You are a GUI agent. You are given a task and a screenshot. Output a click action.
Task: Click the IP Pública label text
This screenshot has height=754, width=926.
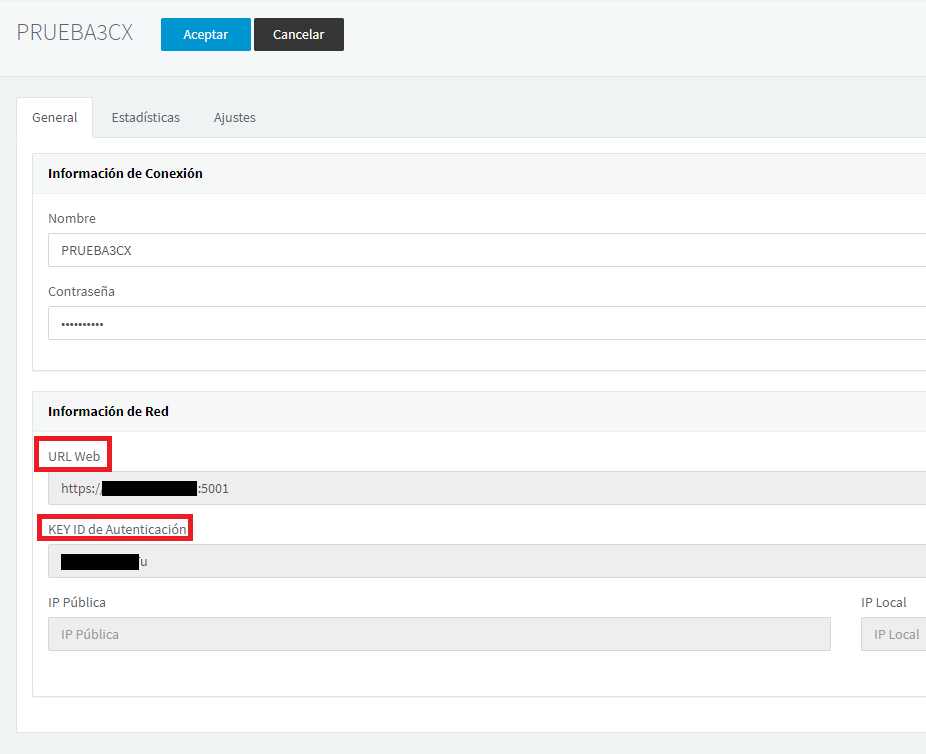tap(77, 602)
